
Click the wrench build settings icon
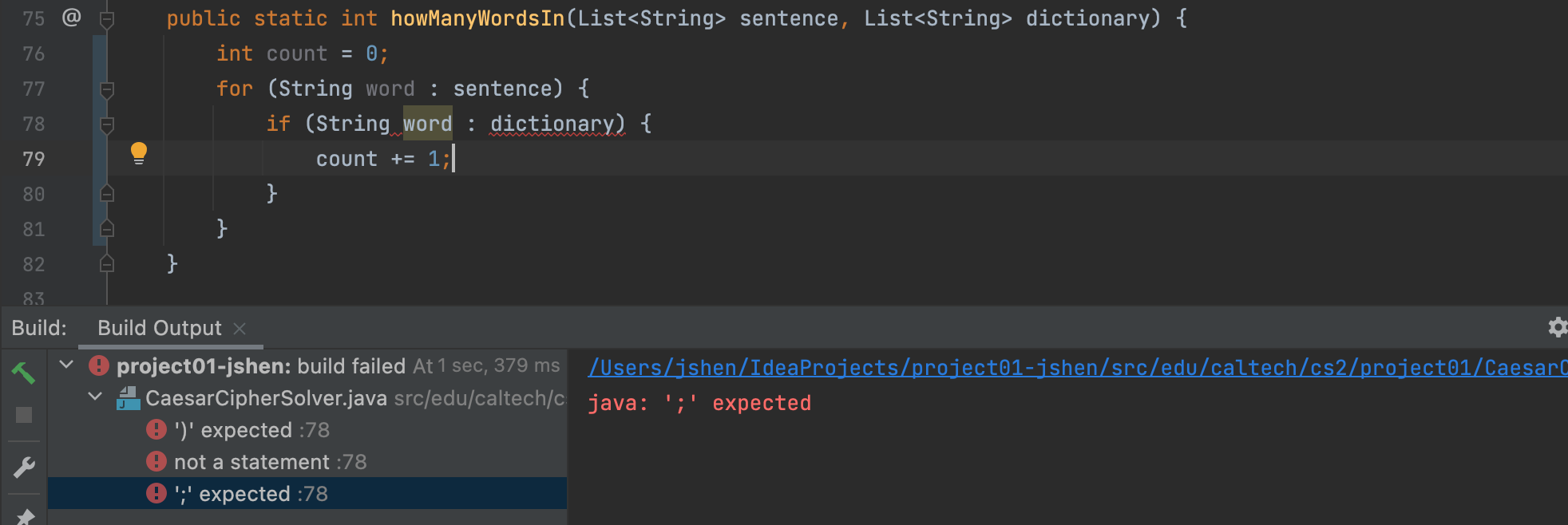(24, 468)
